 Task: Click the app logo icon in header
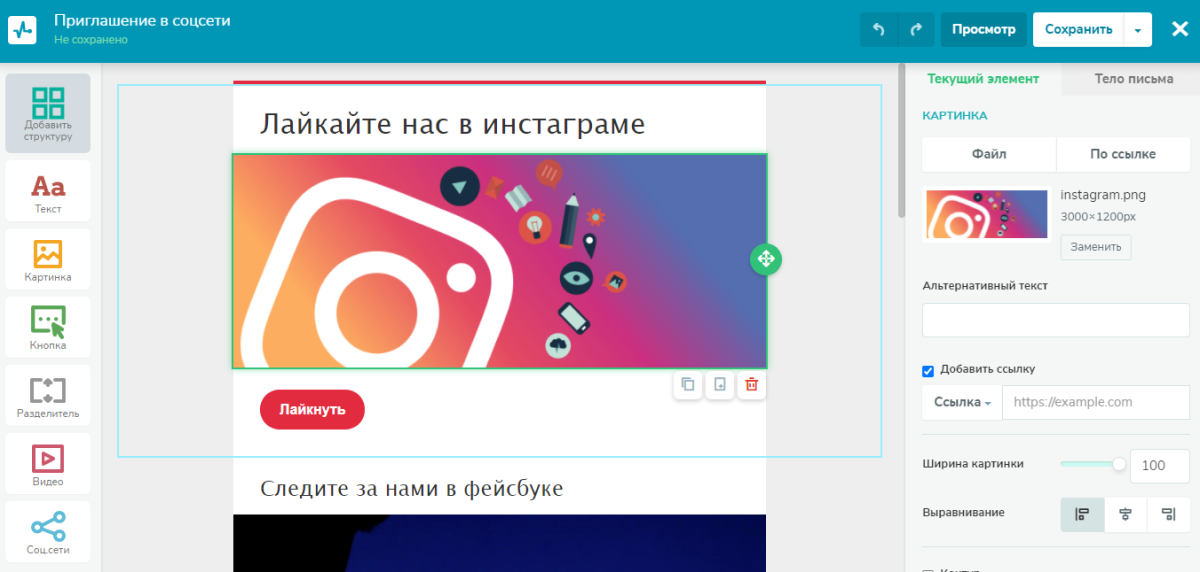pyautogui.click(x=22, y=29)
